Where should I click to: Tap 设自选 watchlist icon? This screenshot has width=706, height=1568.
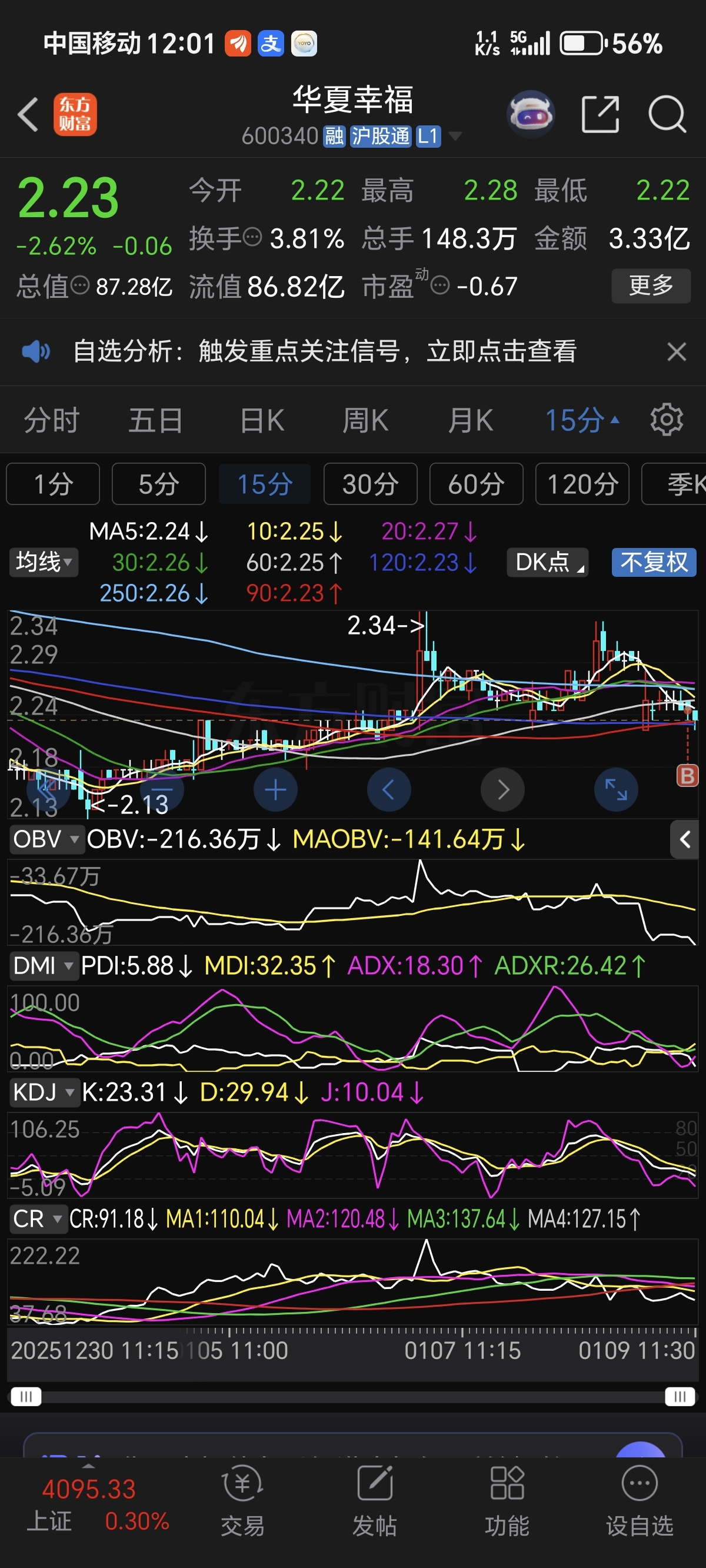click(x=640, y=1501)
